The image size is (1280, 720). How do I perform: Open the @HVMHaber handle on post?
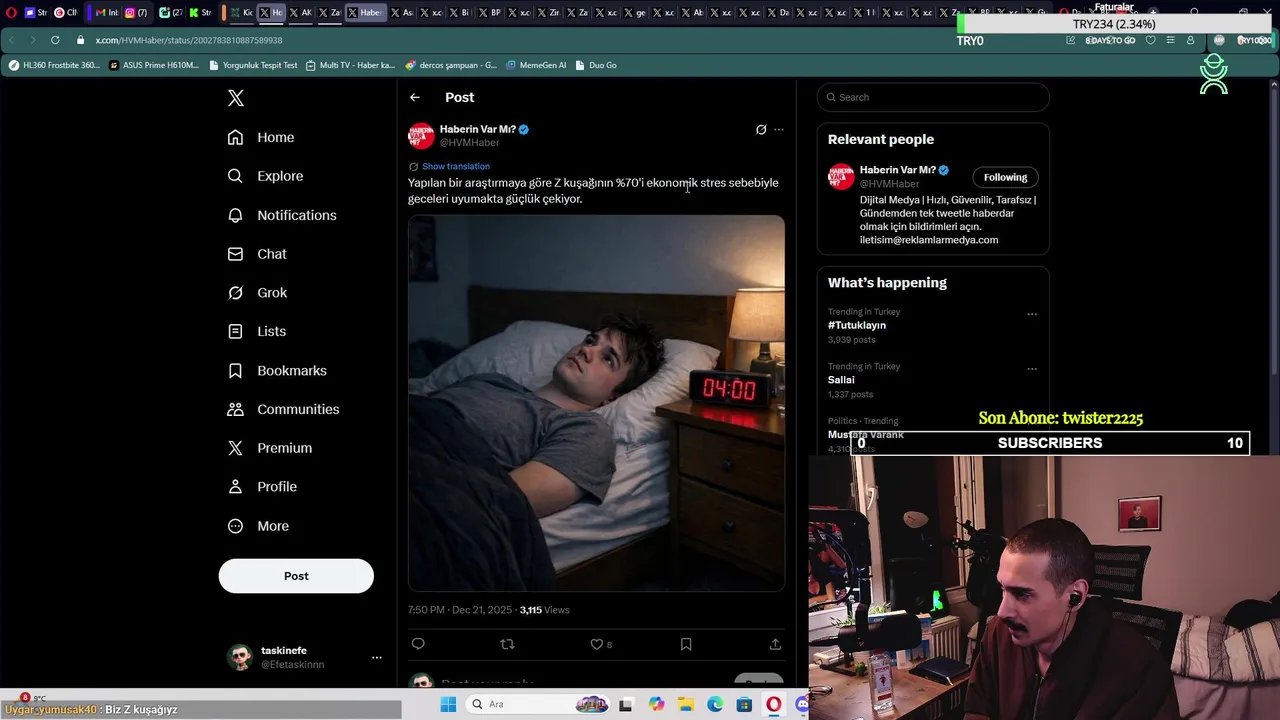(x=469, y=143)
